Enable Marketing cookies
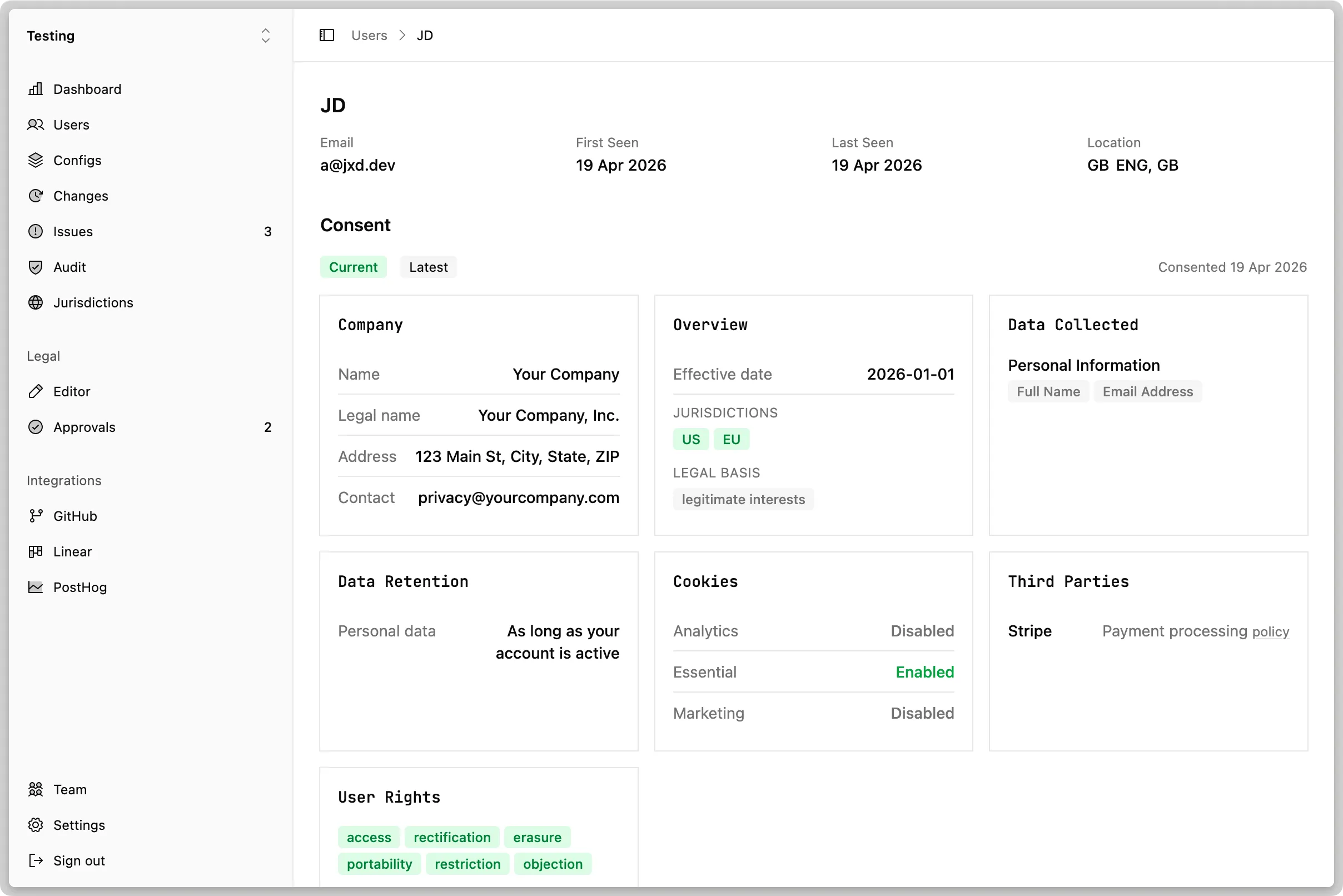The image size is (1343, 896). 922,713
